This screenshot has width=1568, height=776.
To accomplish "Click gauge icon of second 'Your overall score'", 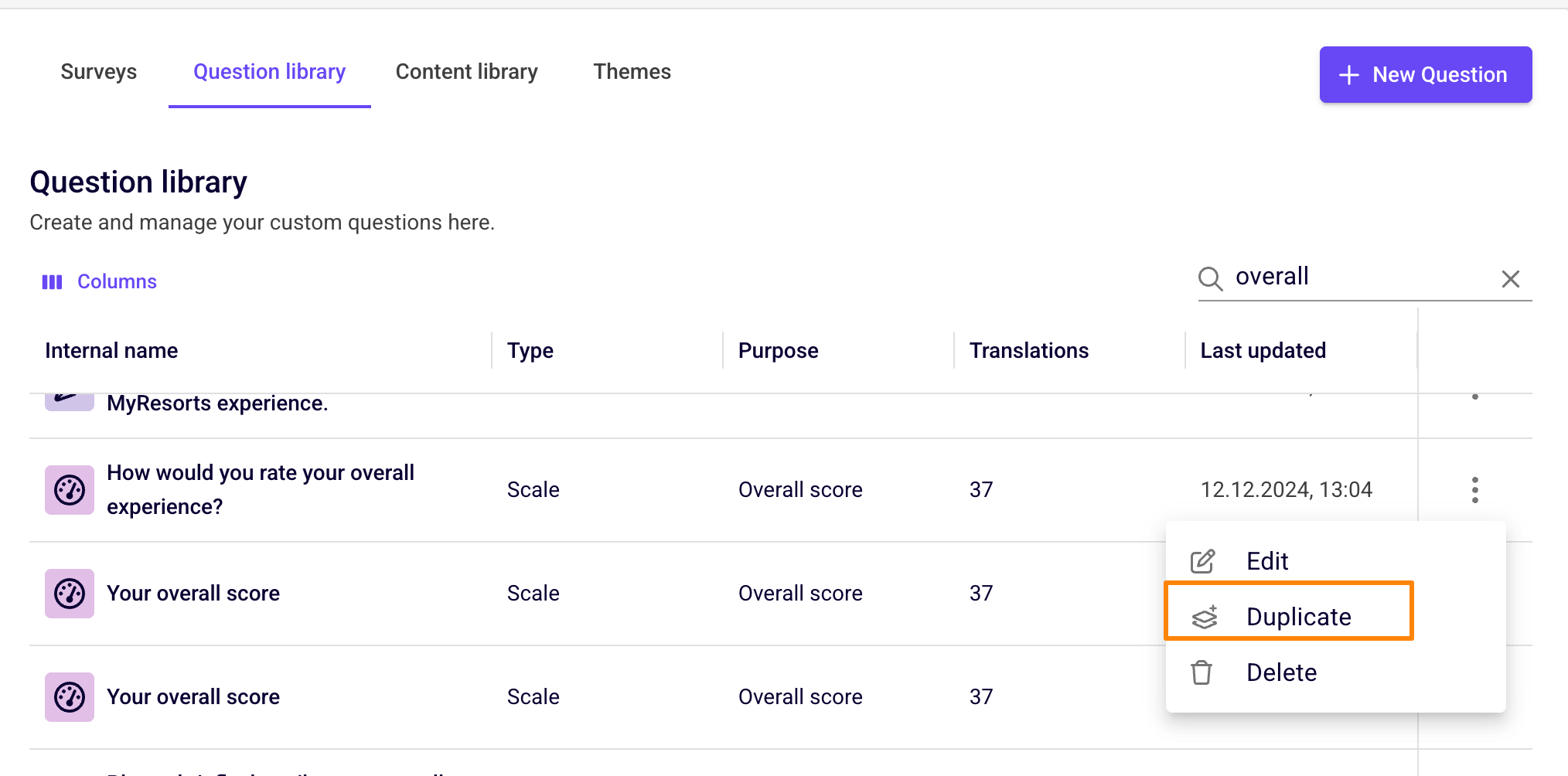I will pyautogui.click(x=70, y=697).
